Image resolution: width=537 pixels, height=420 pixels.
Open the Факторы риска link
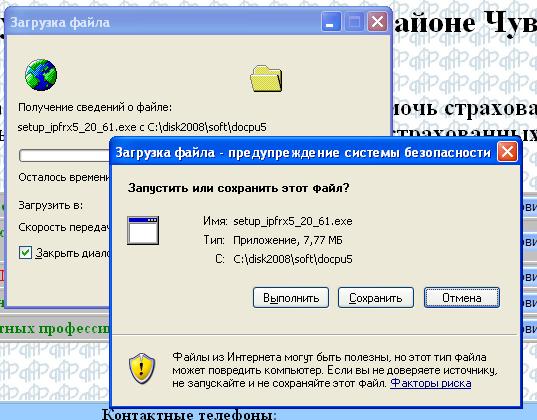tap(430, 383)
